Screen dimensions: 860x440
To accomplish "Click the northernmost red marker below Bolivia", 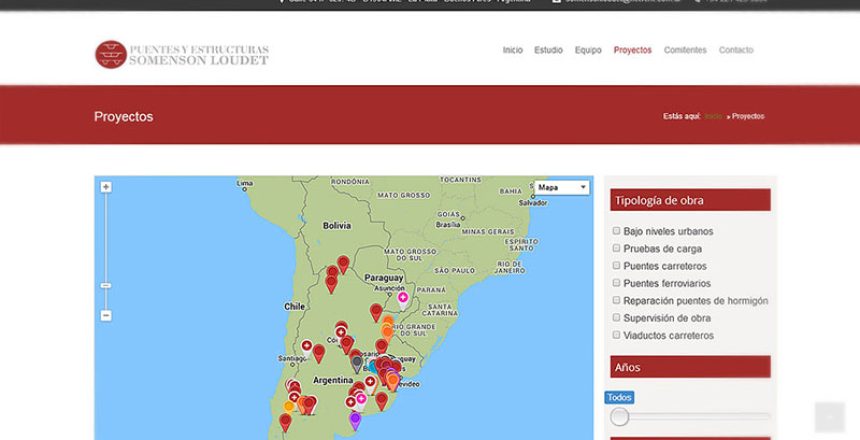I will [x=343, y=264].
